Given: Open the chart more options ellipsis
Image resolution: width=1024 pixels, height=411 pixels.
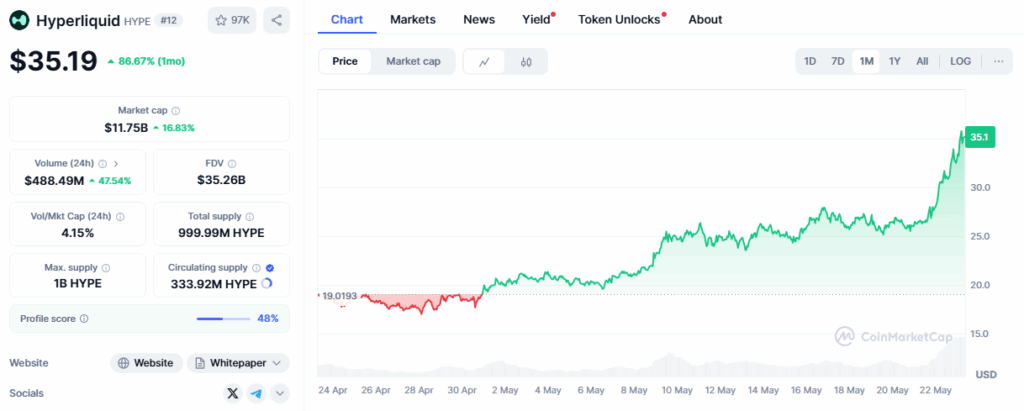Looking at the screenshot, I should pyautogui.click(x=998, y=61).
